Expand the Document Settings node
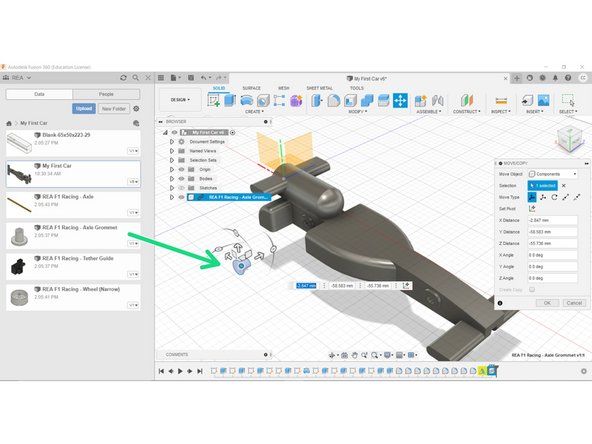The height and width of the screenshot is (444, 592). (x=172, y=142)
